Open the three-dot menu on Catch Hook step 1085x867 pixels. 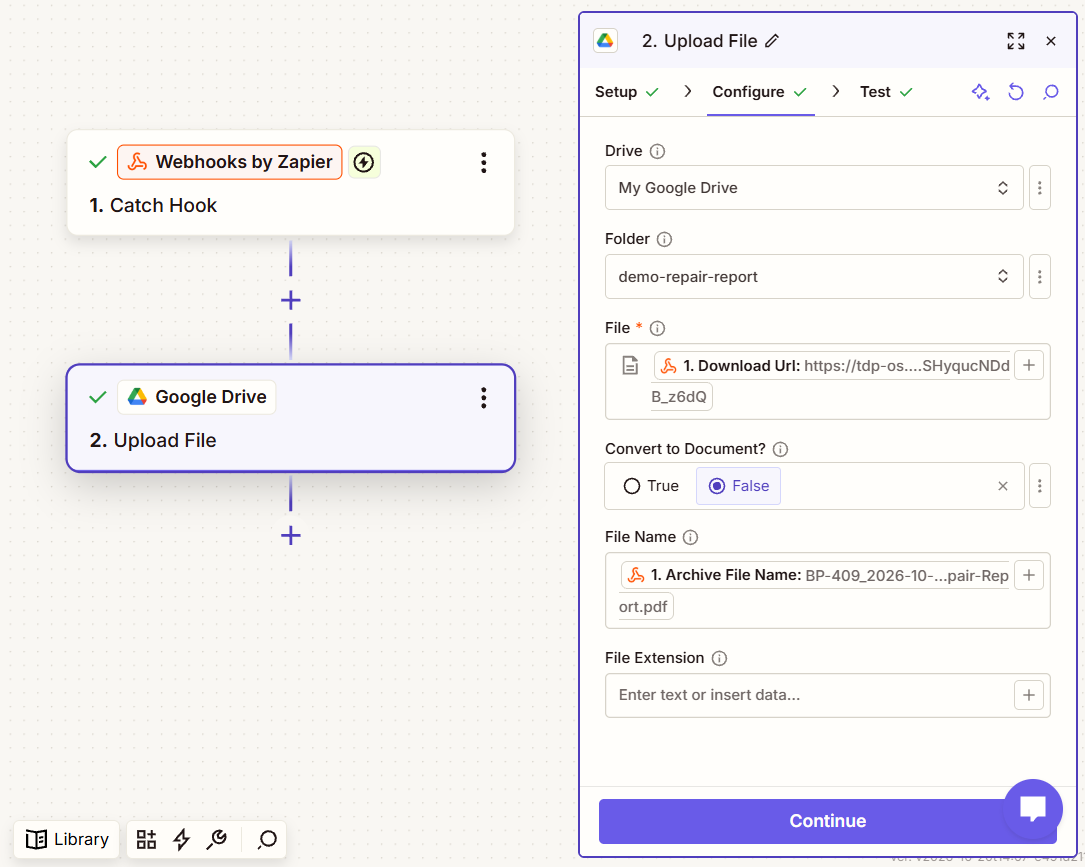(484, 163)
